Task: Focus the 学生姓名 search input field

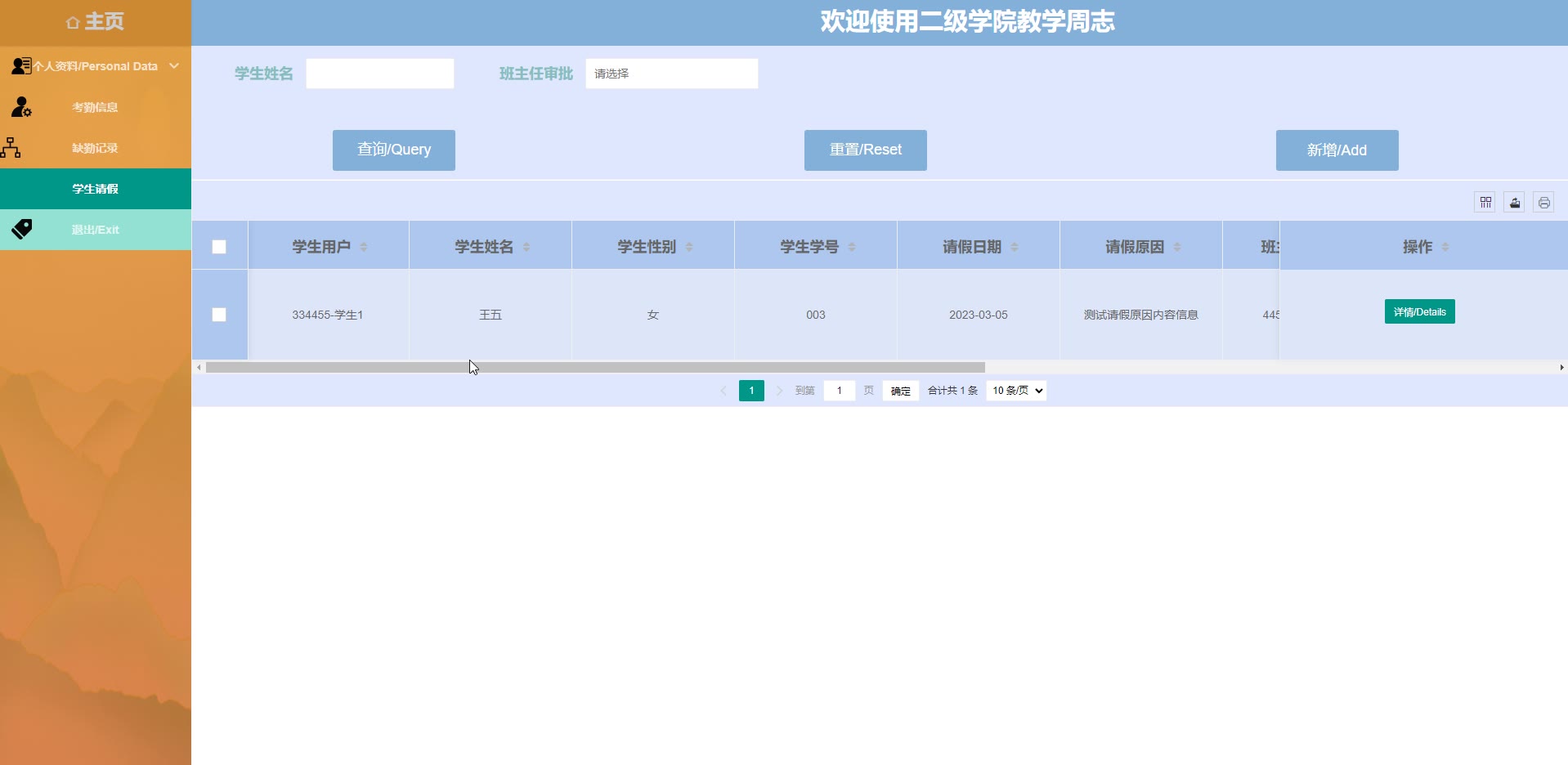Action: [x=380, y=74]
